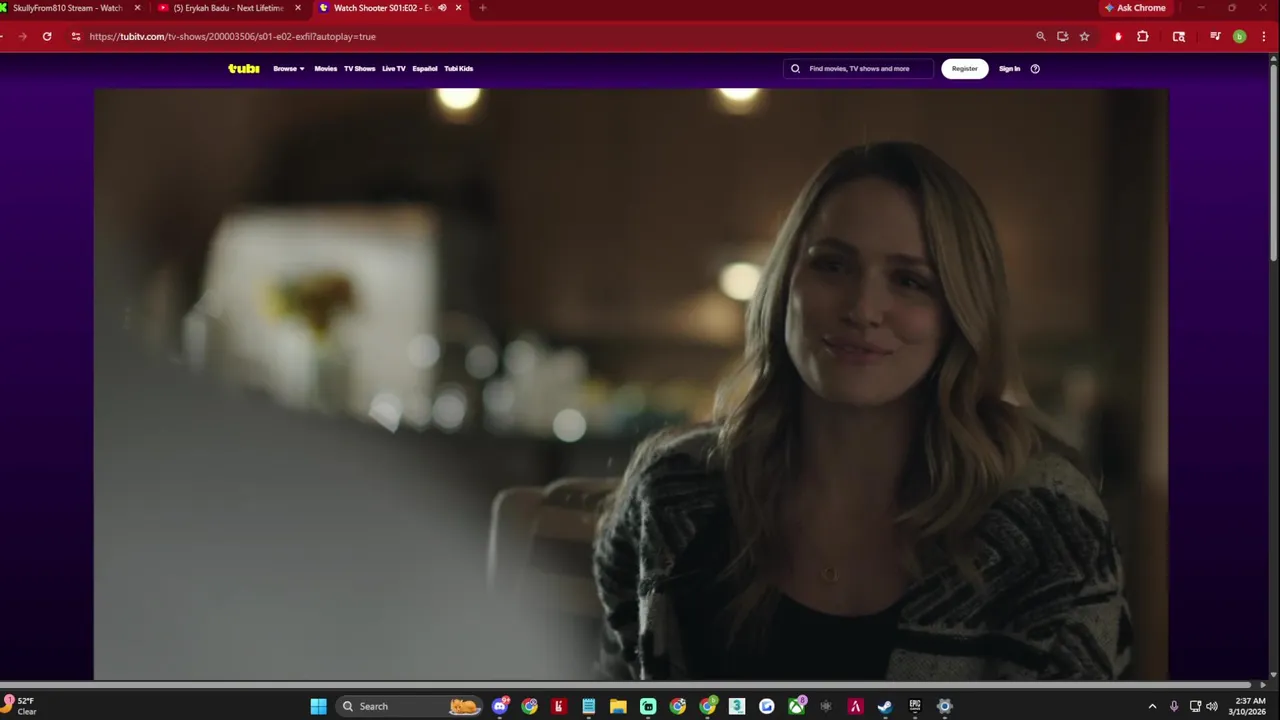Viewport: 1280px width, 720px height.
Task: Show hidden system tray icons
Action: [x=1152, y=706]
